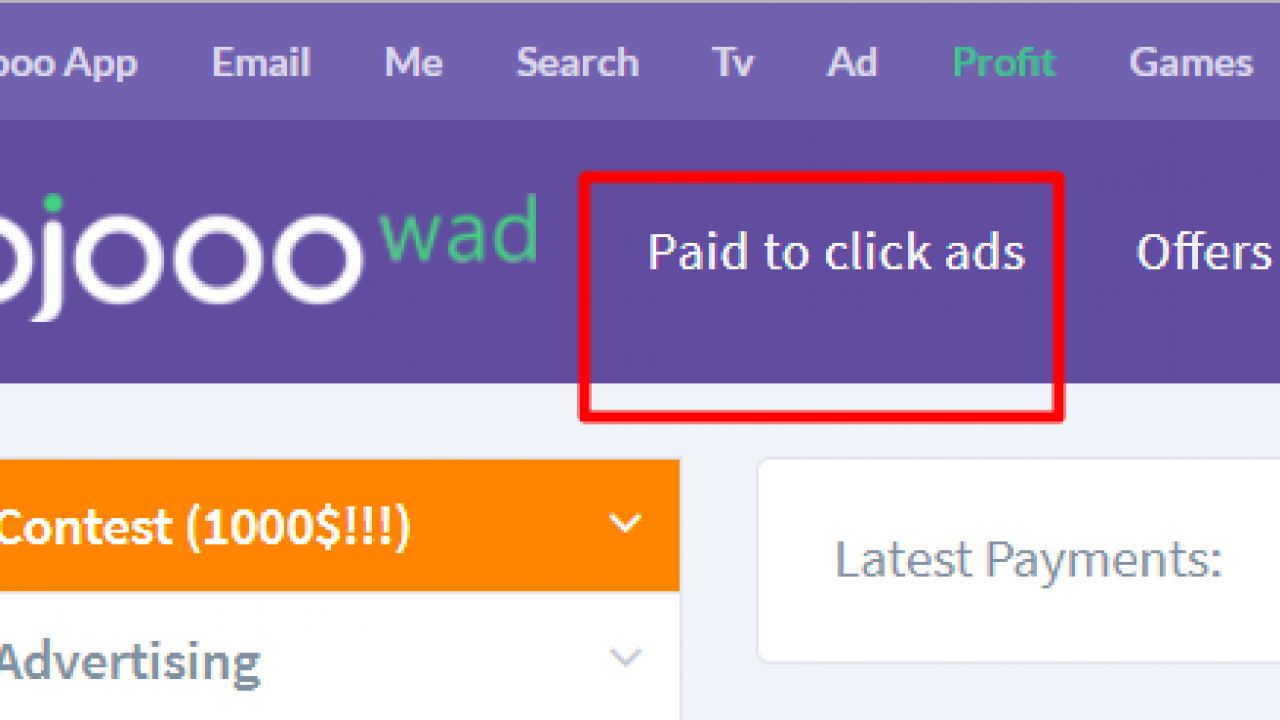Open the Ojooo App nav item
This screenshot has width=1280, height=720.
[68, 64]
